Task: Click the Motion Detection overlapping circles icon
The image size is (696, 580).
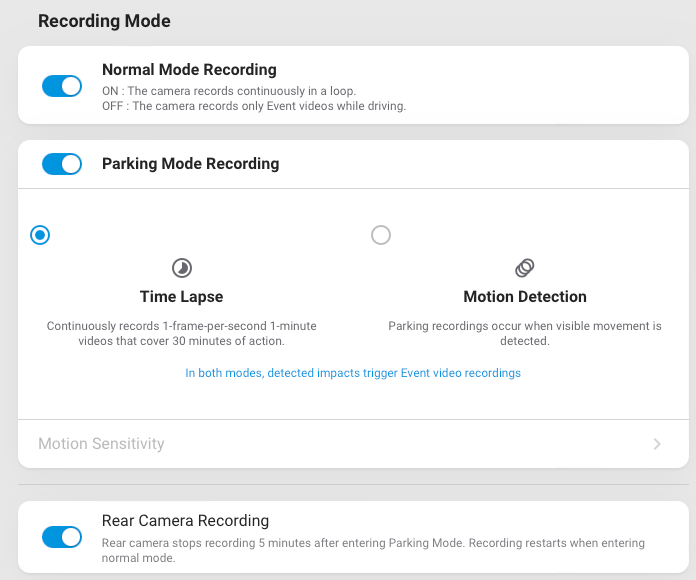Action: coord(525,268)
